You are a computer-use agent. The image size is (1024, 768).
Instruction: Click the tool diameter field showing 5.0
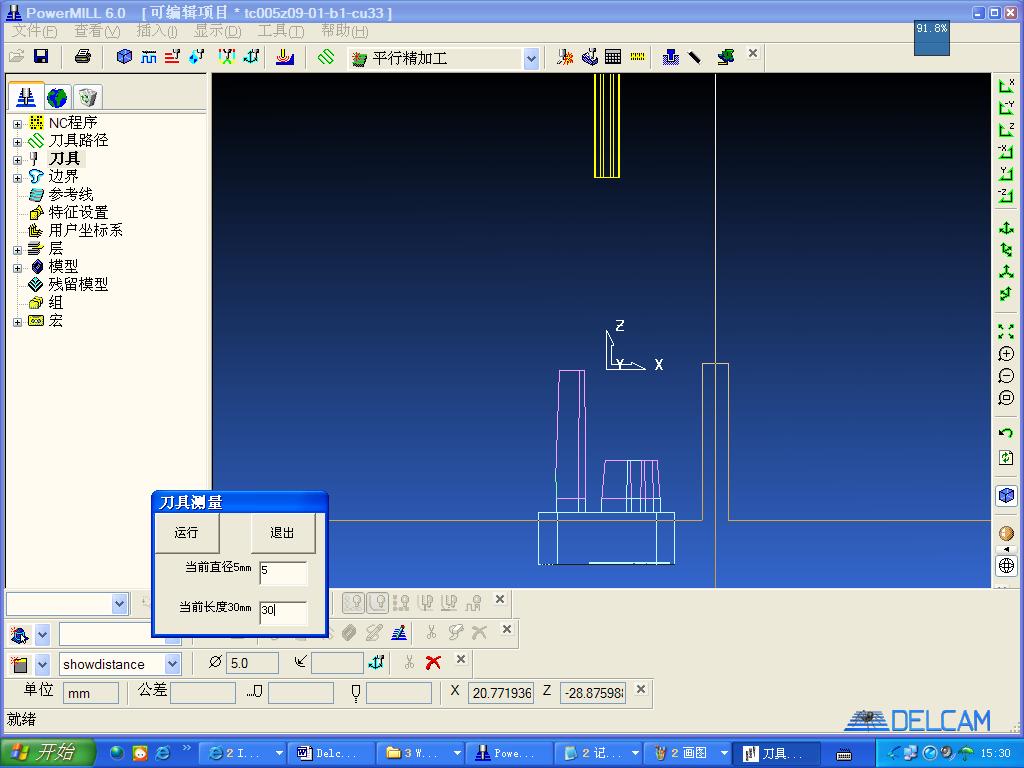coord(252,663)
